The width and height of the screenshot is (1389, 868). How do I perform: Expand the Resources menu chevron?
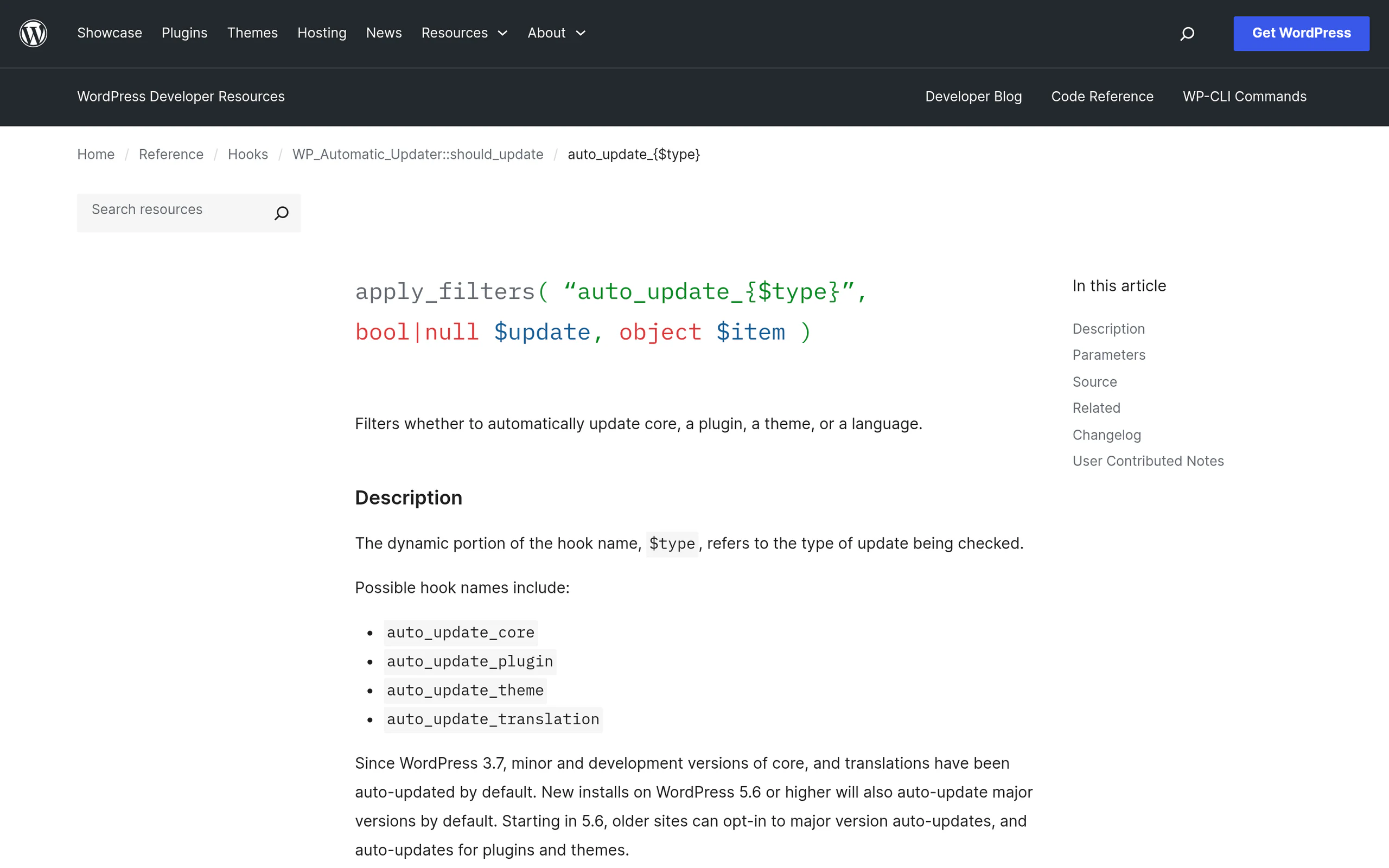(503, 33)
